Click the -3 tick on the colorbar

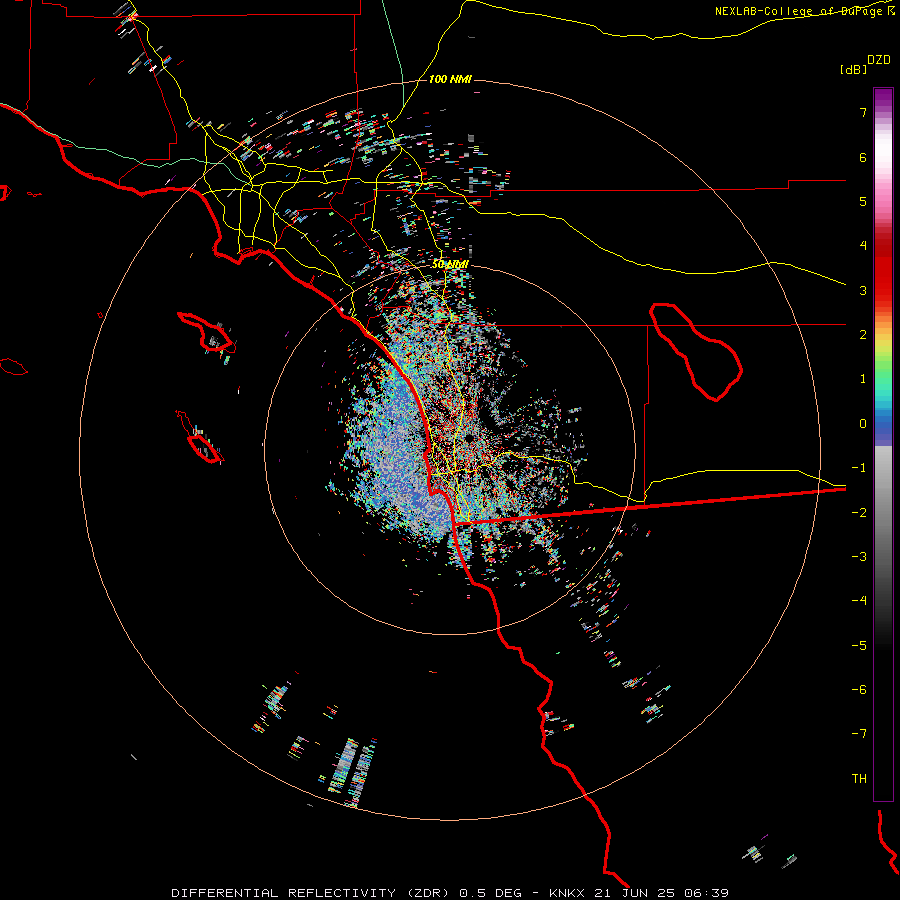point(859,557)
